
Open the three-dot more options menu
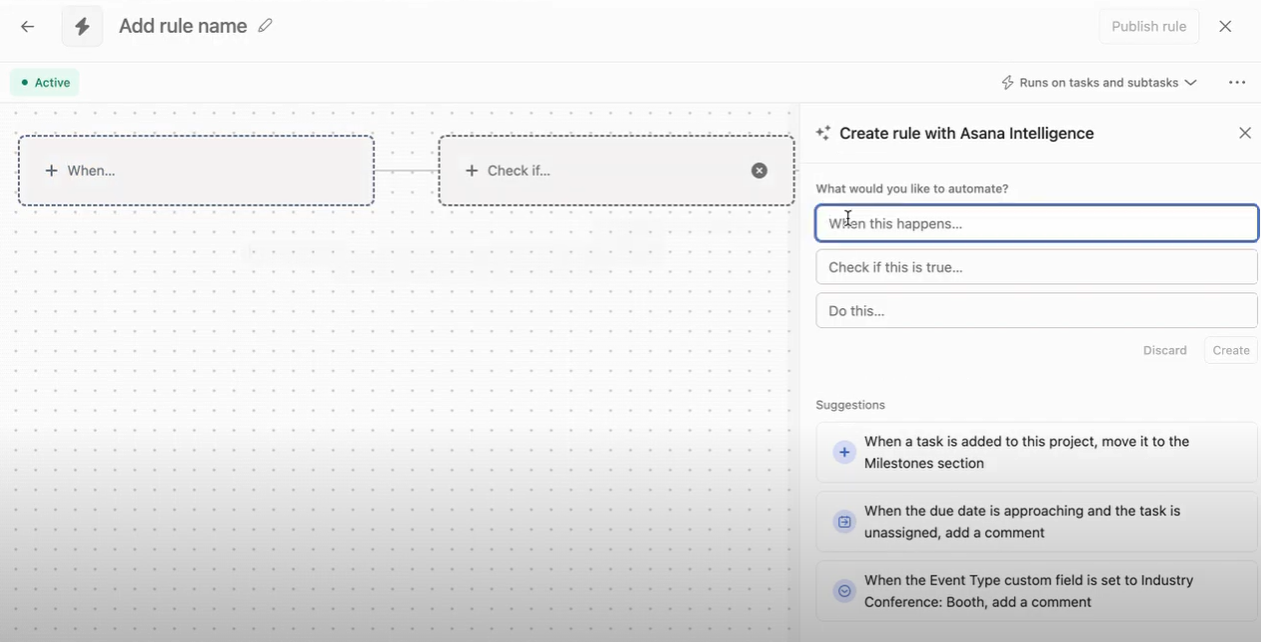coord(1237,83)
